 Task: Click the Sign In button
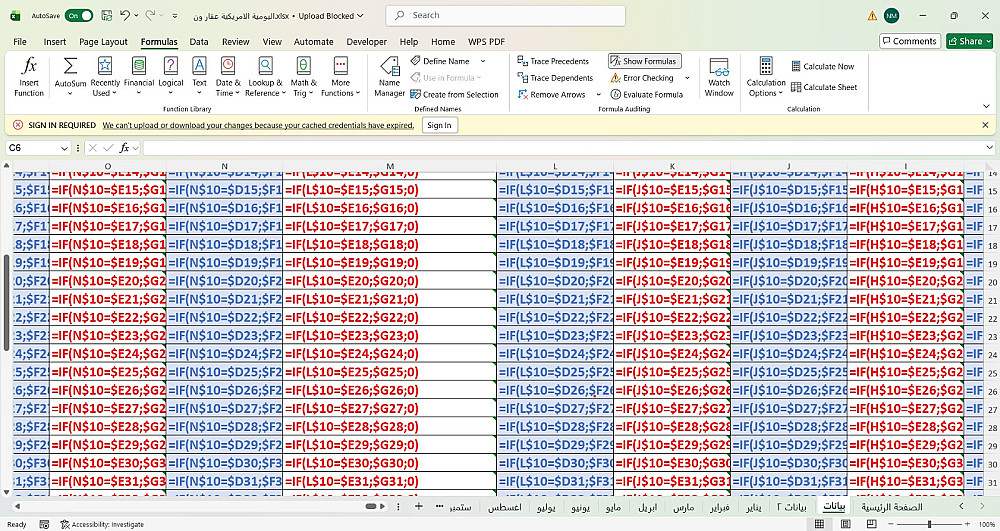[439, 125]
